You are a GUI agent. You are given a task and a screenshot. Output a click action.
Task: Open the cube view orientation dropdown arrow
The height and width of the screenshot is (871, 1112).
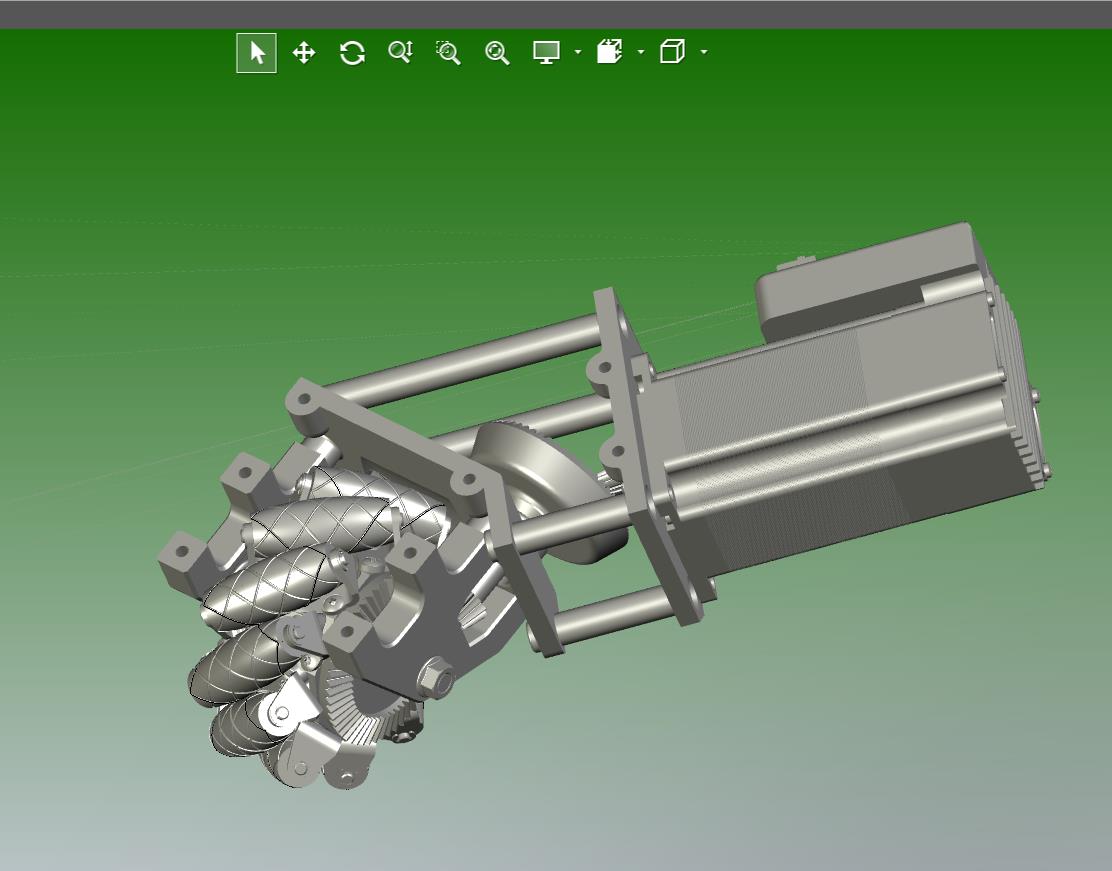coord(704,52)
